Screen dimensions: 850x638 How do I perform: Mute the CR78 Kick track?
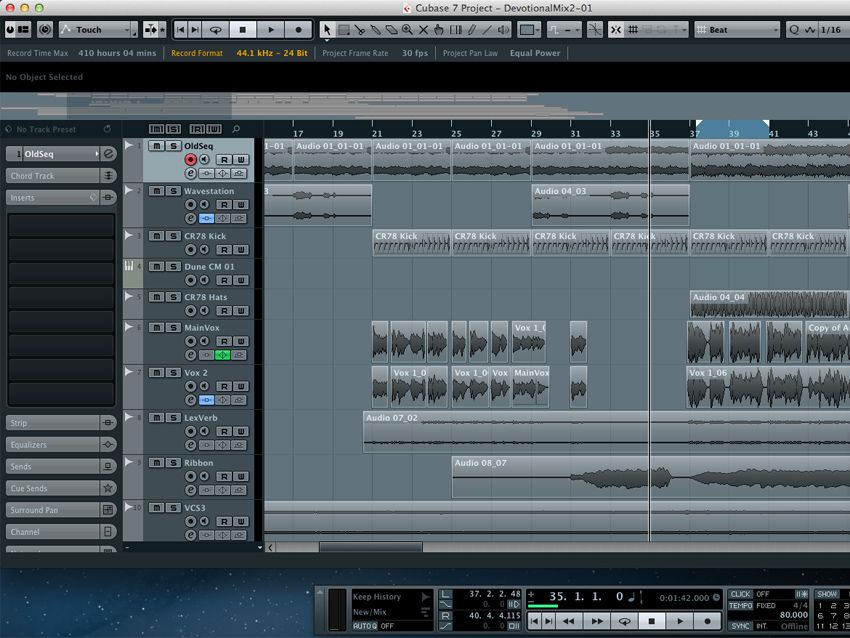click(157, 235)
